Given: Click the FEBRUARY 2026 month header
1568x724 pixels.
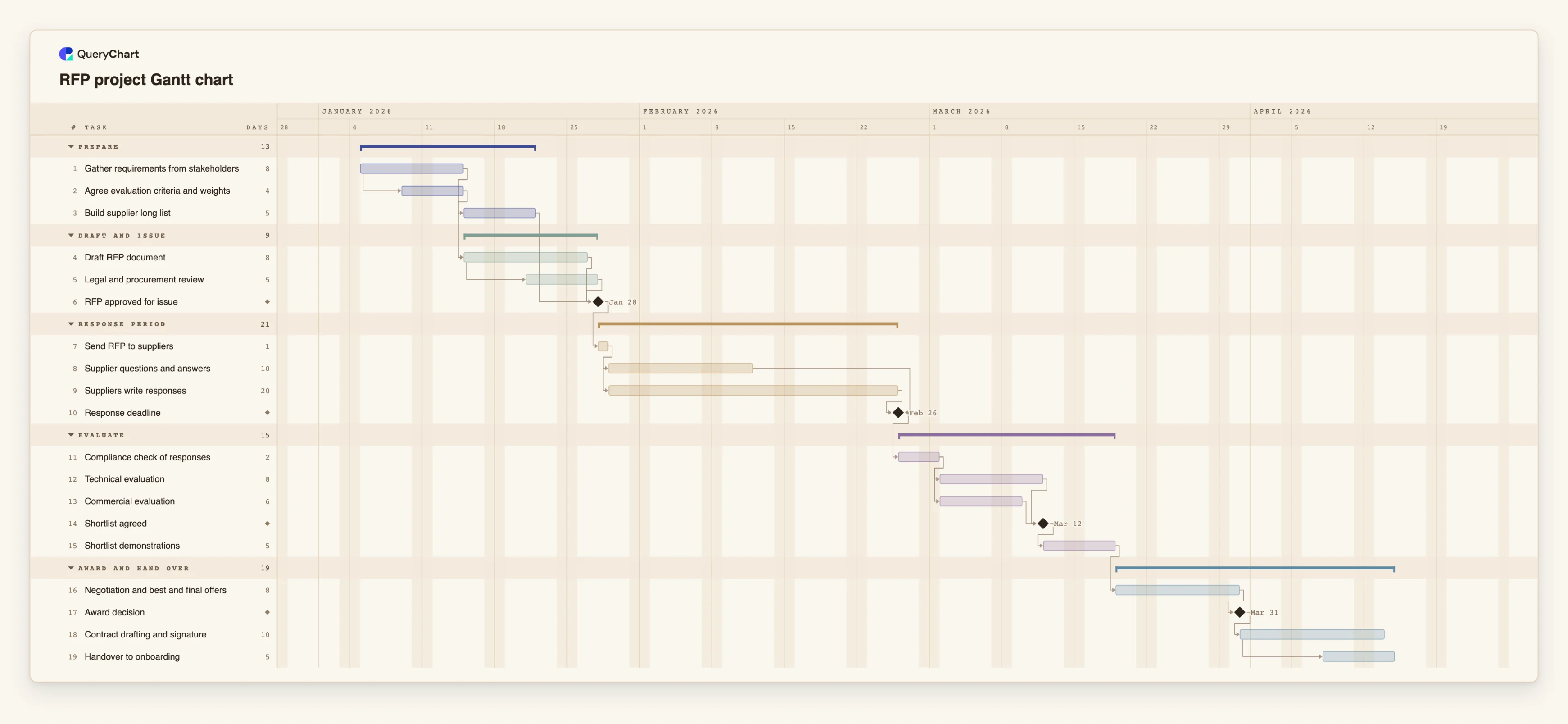Looking at the screenshot, I should click(680, 111).
